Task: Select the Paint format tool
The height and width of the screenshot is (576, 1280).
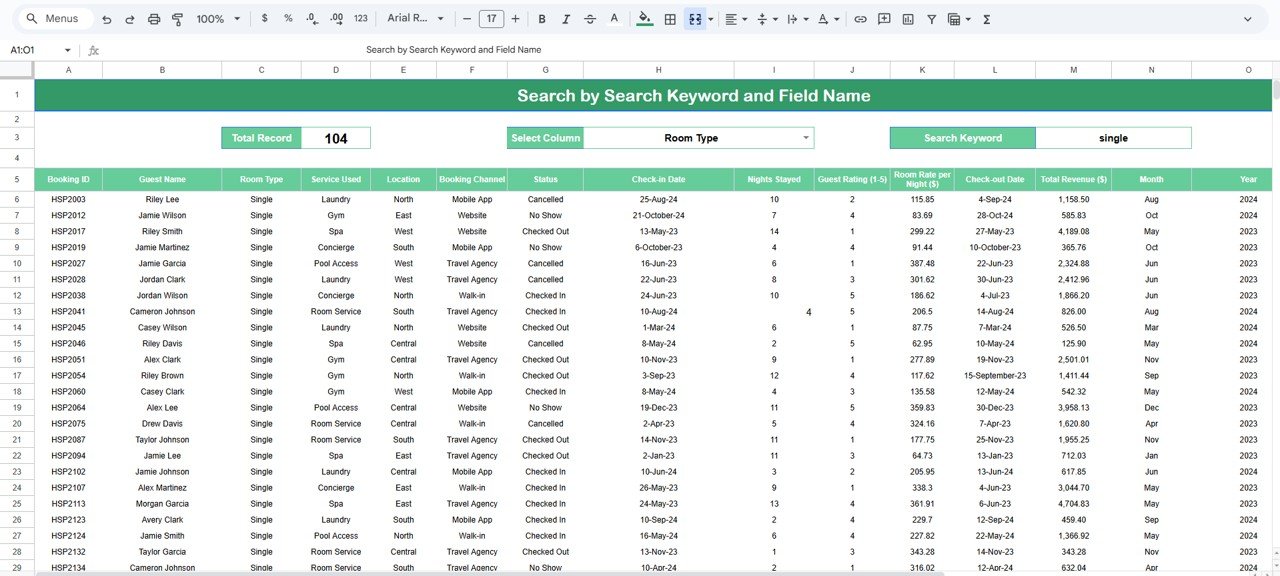Action: tap(177, 19)
